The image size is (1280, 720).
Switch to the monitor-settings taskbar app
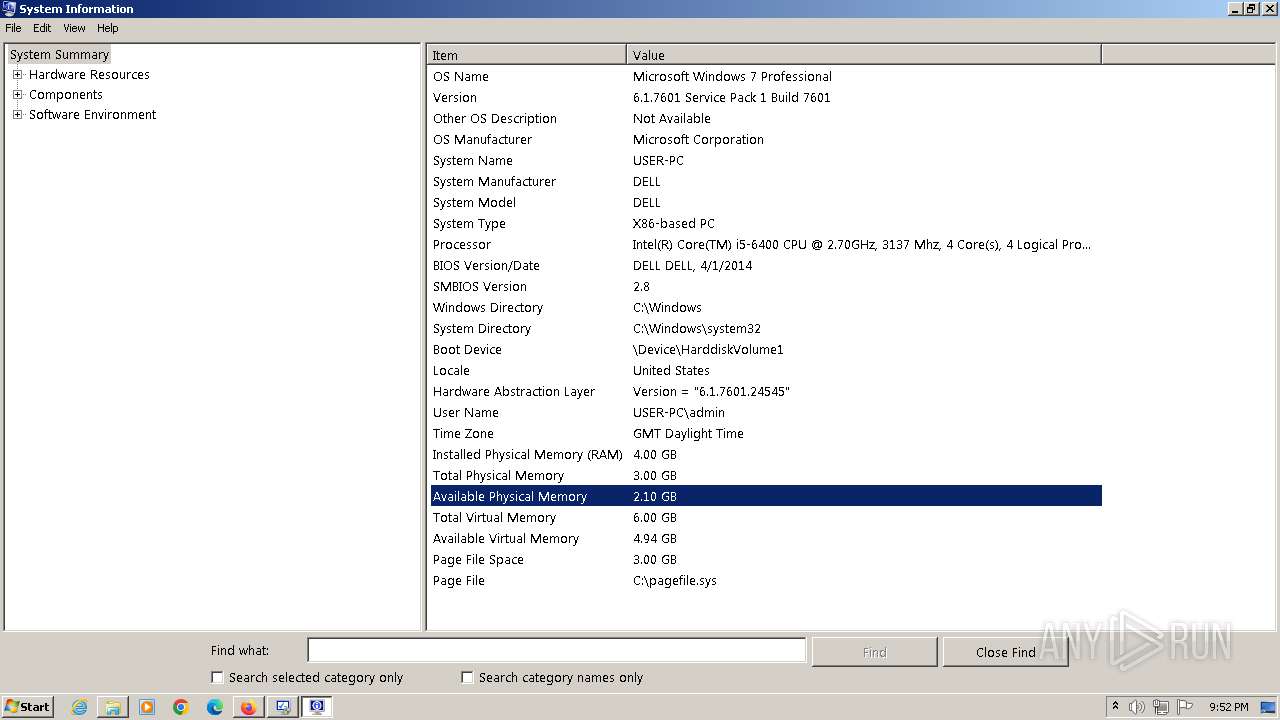283,707
